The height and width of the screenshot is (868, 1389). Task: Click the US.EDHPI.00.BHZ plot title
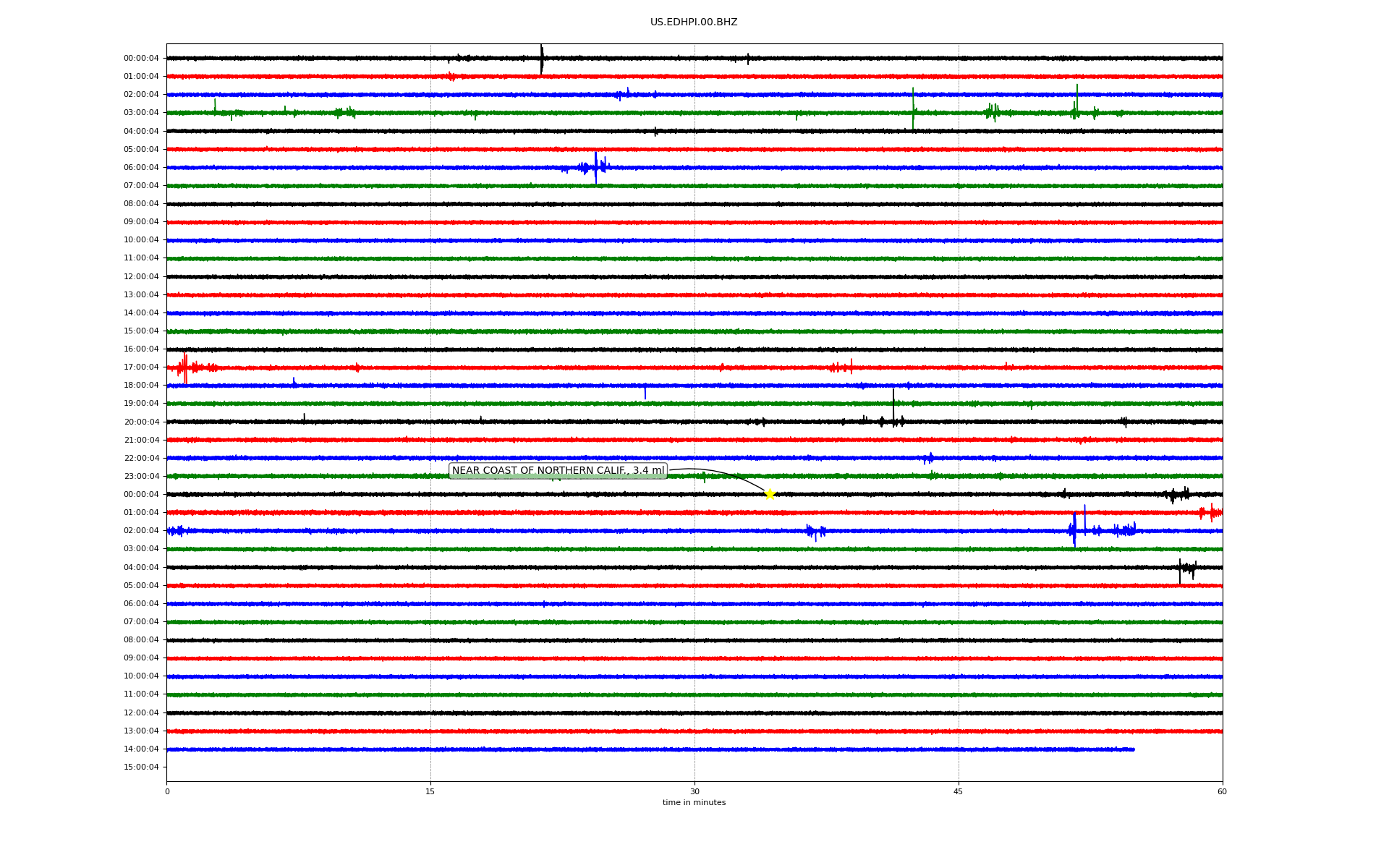[x=694, y=22]
